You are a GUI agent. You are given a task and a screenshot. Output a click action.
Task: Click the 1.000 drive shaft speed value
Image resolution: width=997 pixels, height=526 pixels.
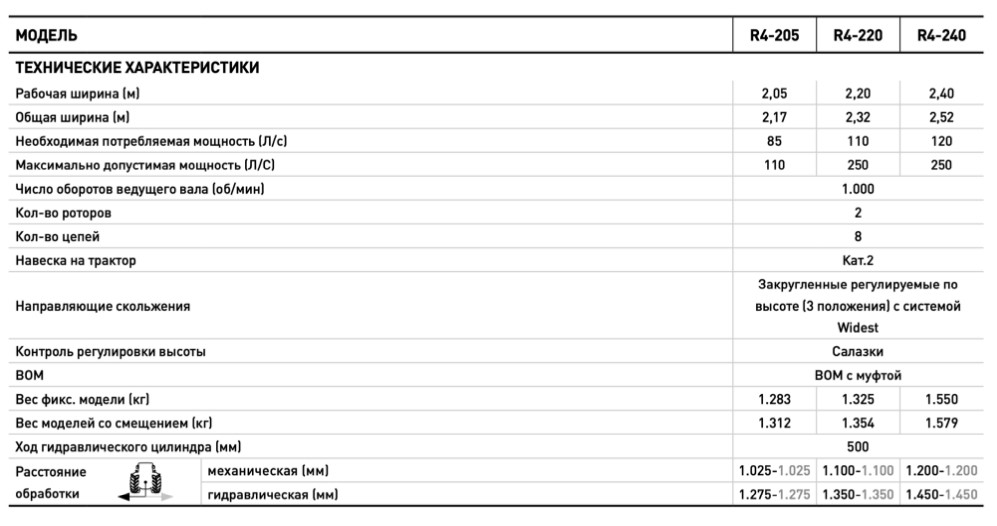(x=858, y=189)
